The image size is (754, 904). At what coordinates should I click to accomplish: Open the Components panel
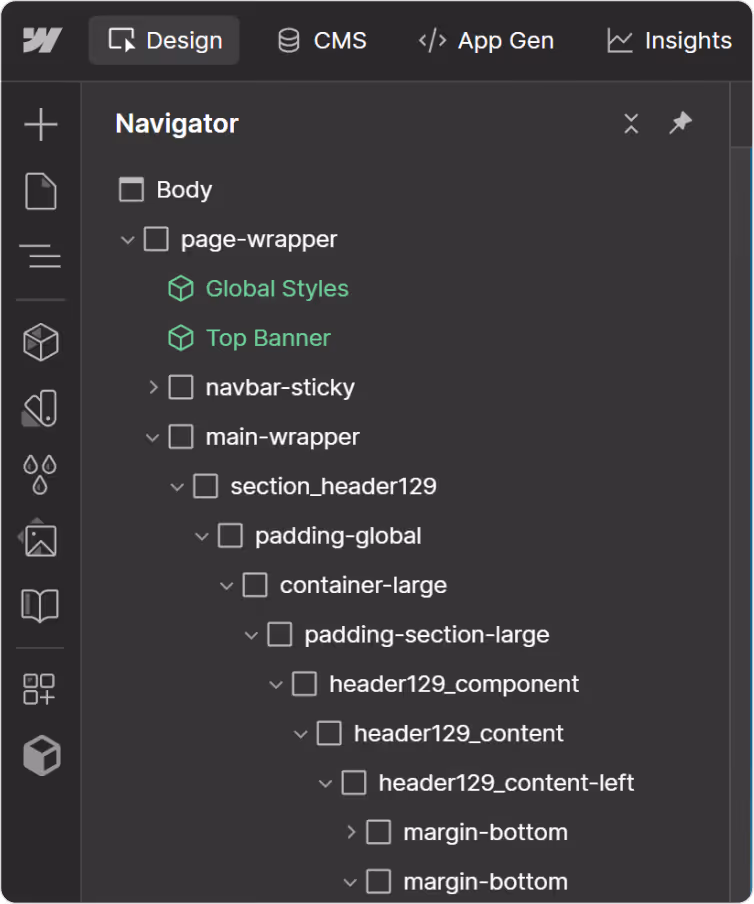click(40, 340)
